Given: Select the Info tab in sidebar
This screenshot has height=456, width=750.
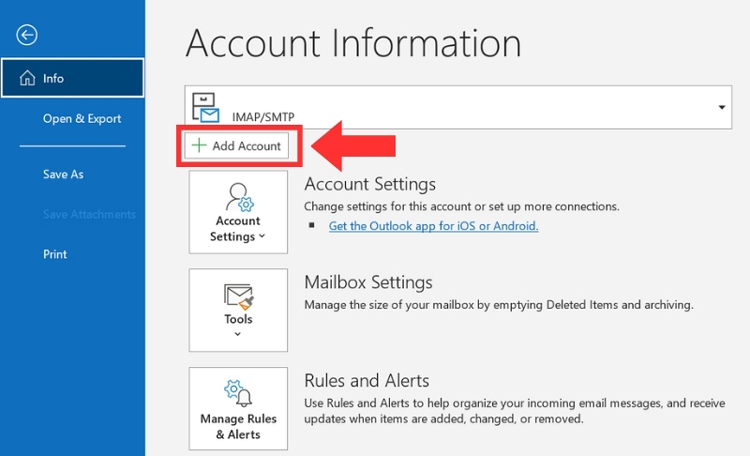Looking at the screenshot, I should (x=72, y=78).
